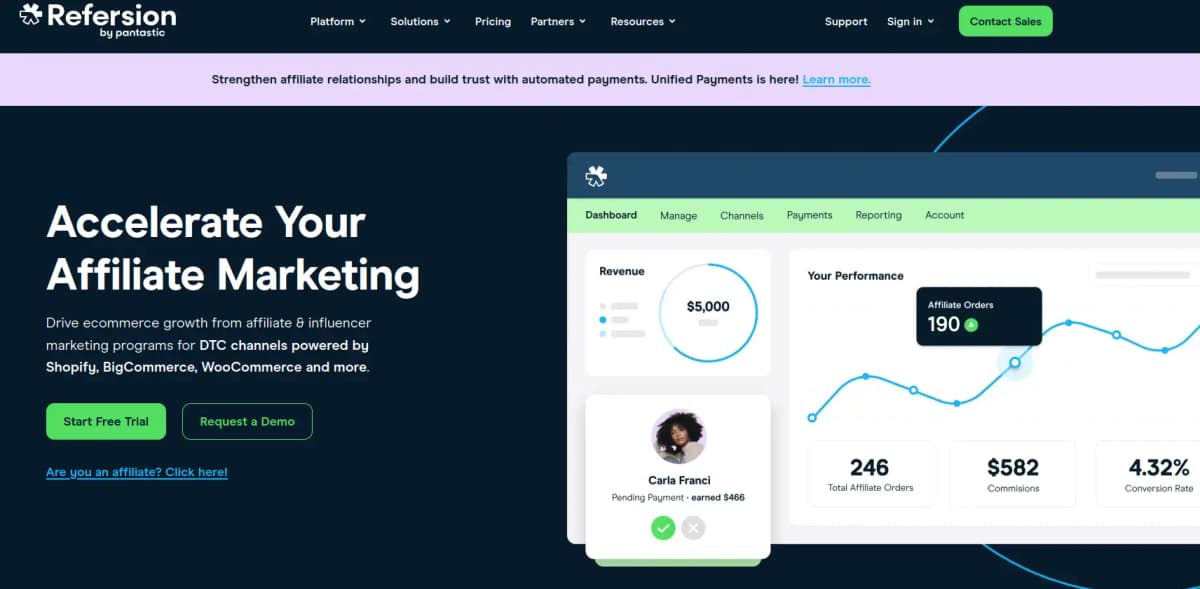Select the Dashboard tab in mockup
The height and width of the screenshot is (589, 1200).
coord(611,215)
